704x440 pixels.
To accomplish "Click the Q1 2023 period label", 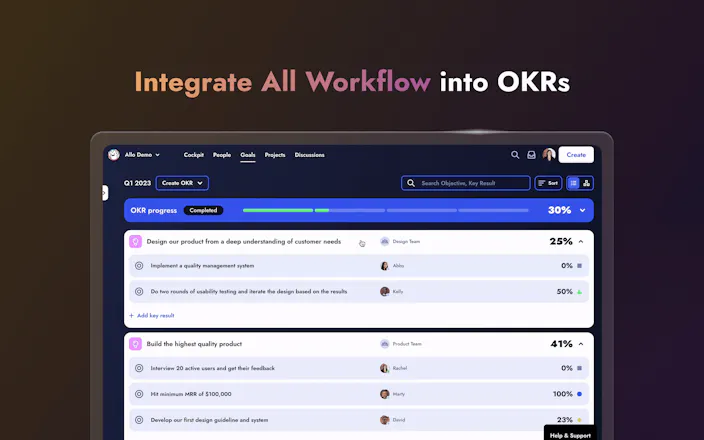I will tap(137, 183).
